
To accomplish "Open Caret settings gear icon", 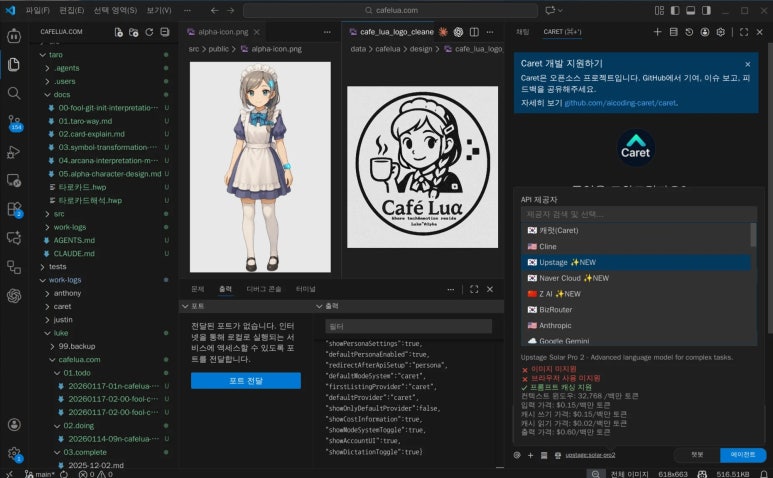I will [x=721, y=32].
